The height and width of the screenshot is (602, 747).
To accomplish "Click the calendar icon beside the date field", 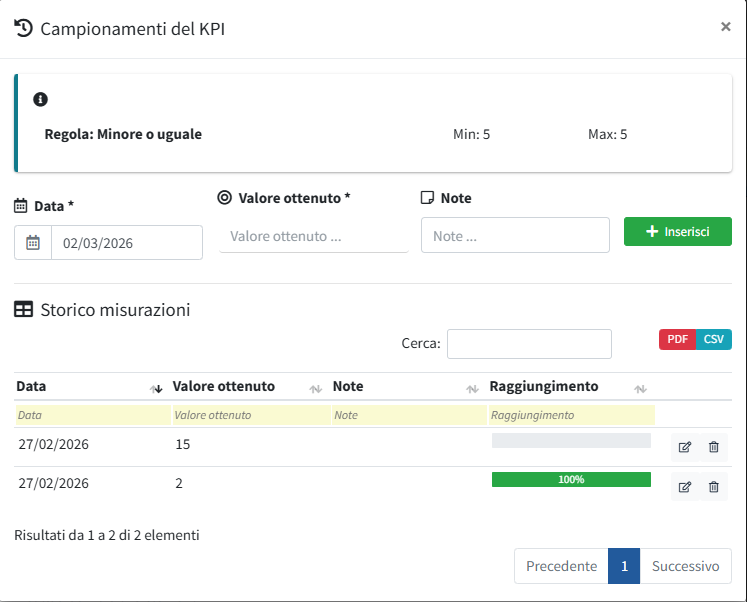I will [x=33, y=243].
